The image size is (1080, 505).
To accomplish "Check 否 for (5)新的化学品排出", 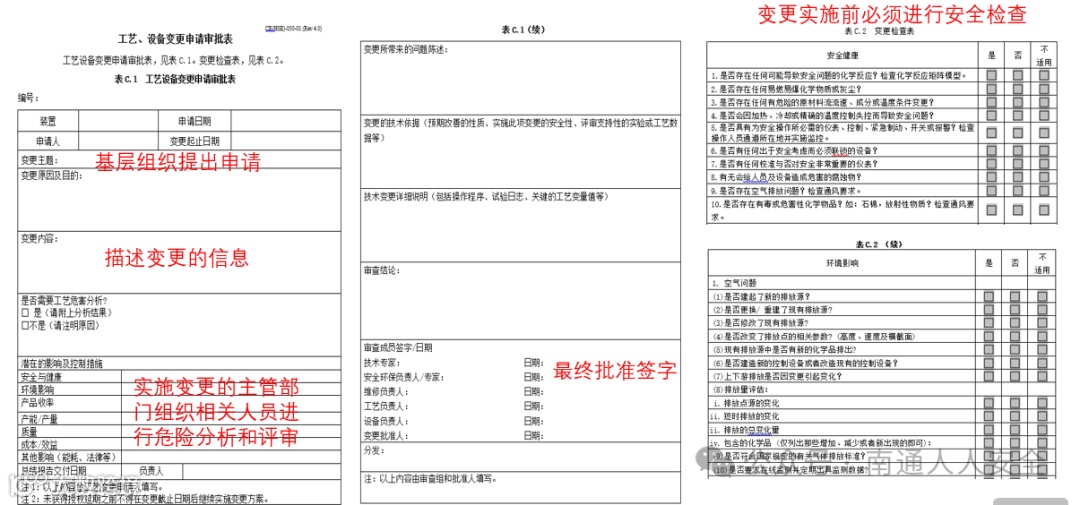I will coord(1015,349).
